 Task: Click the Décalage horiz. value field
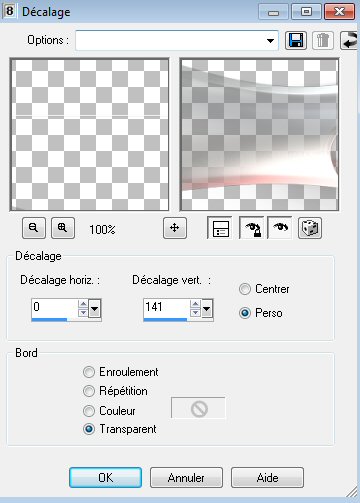pos(54,307)
